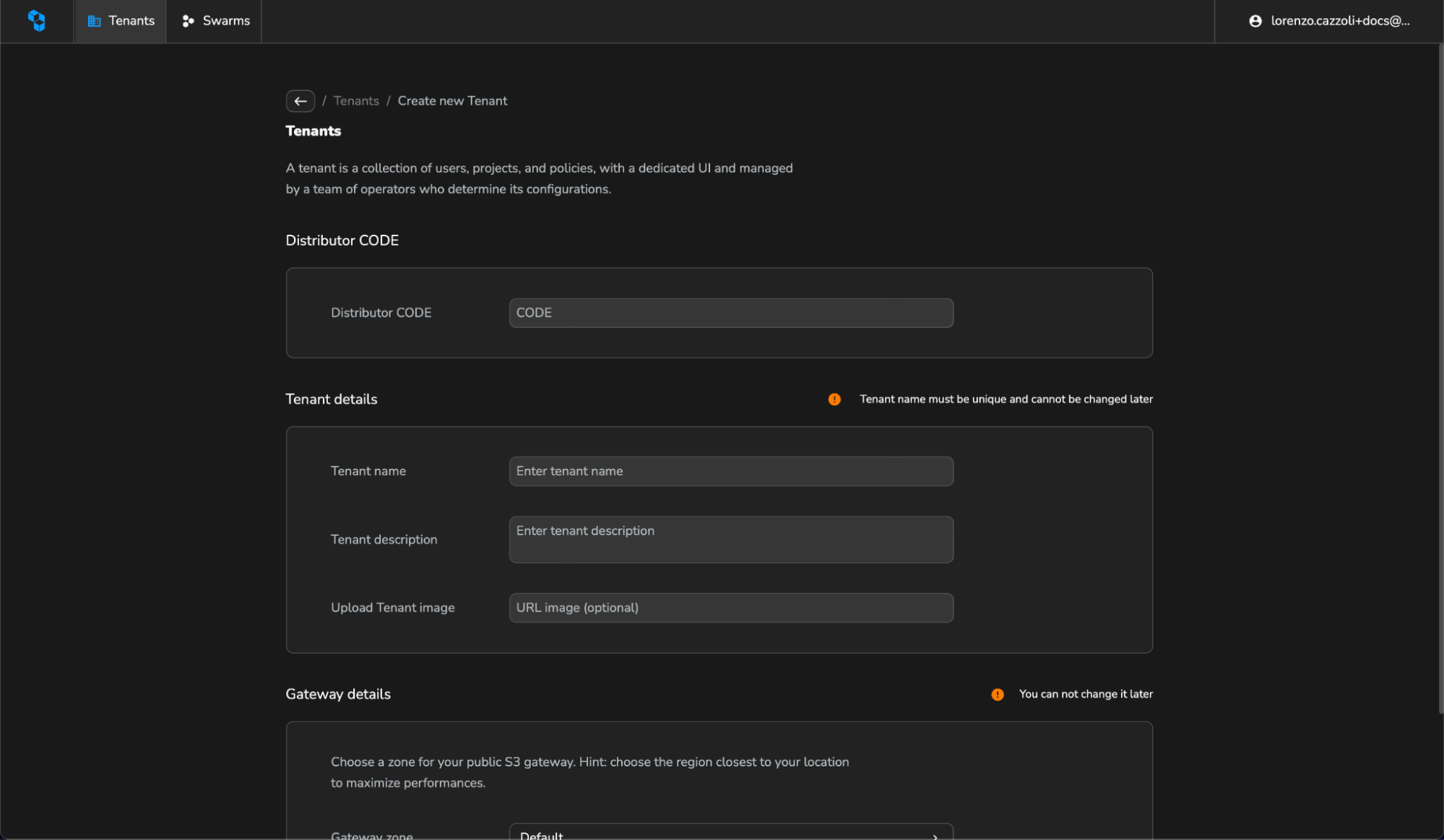Click the Tenant details section title
Screen dimensions: 1444x840
(x=332, y=399)
